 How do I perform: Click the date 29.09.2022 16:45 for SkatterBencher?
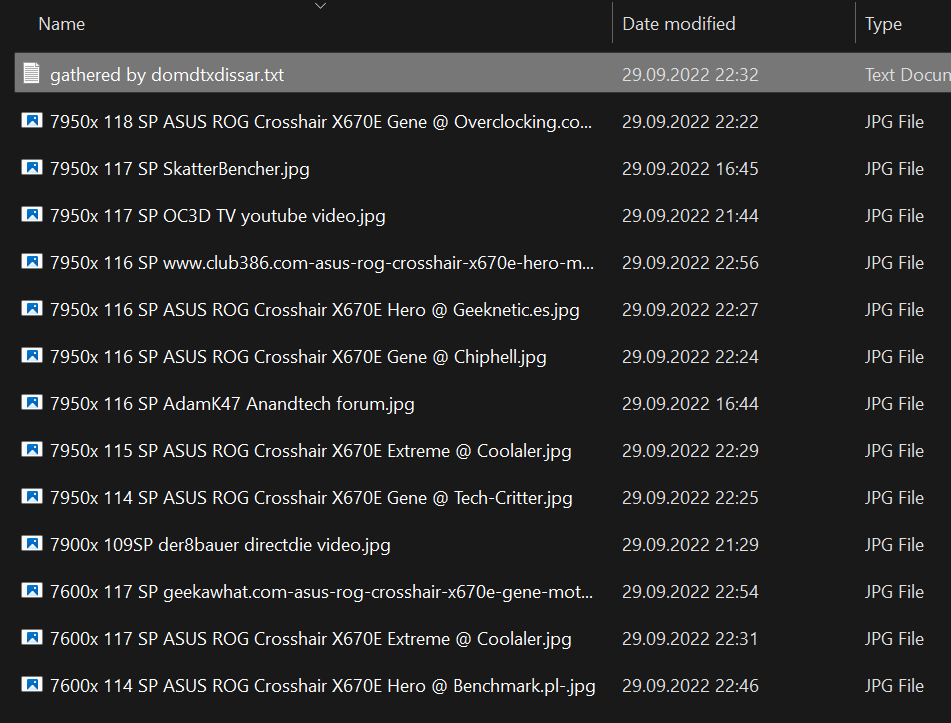tap(690, 169)
